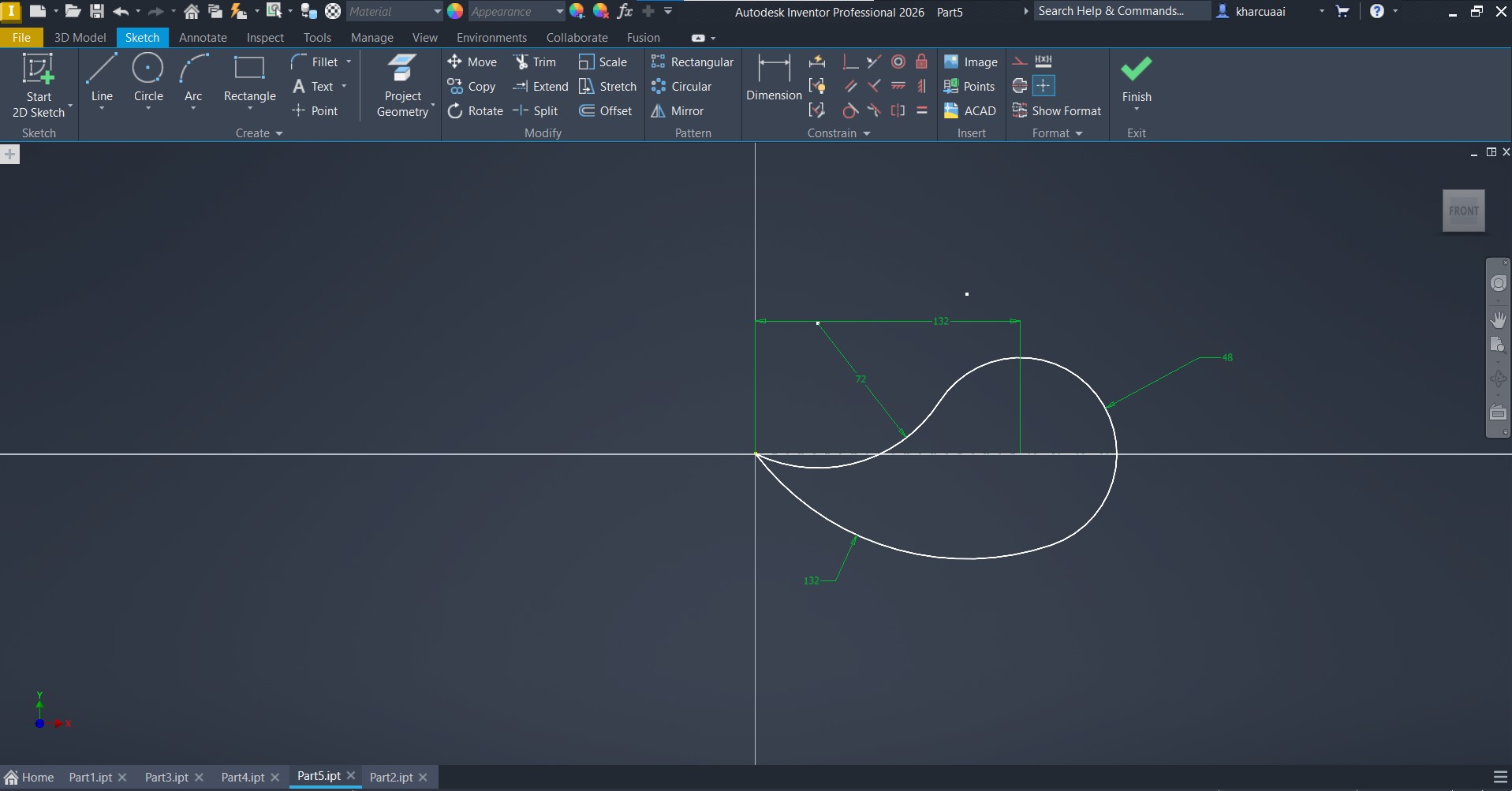Apply the Fix lock constraint

tap(921, 62)
